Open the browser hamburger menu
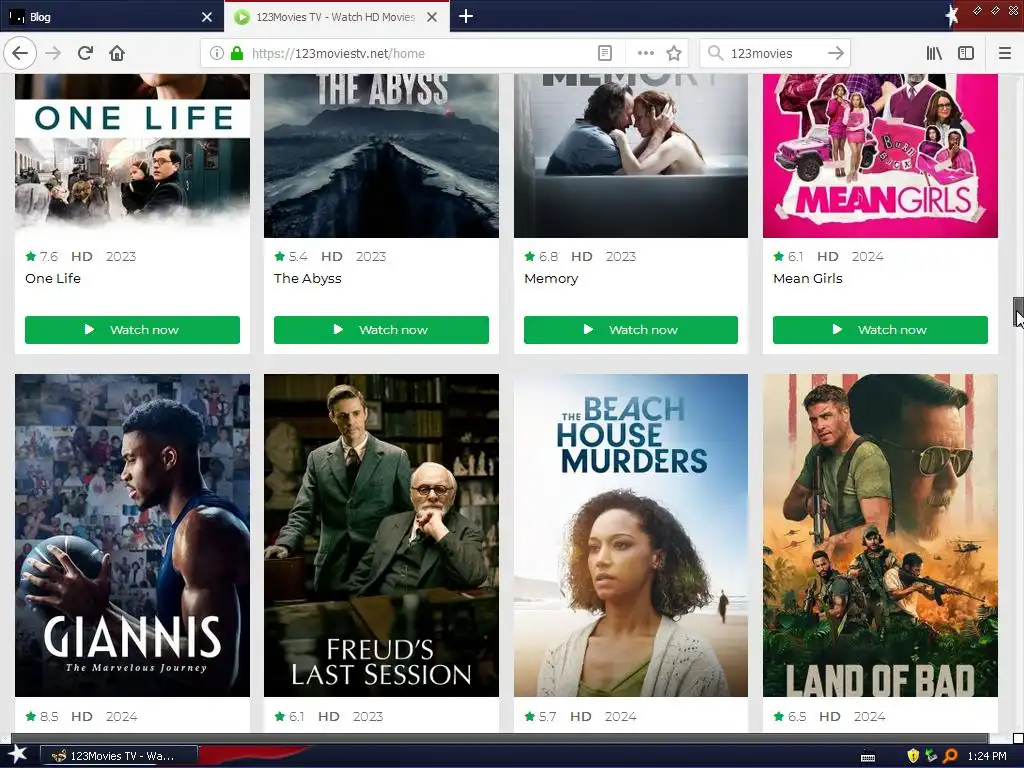Viewport: 1024px width, 768px height. [1005, 53]
